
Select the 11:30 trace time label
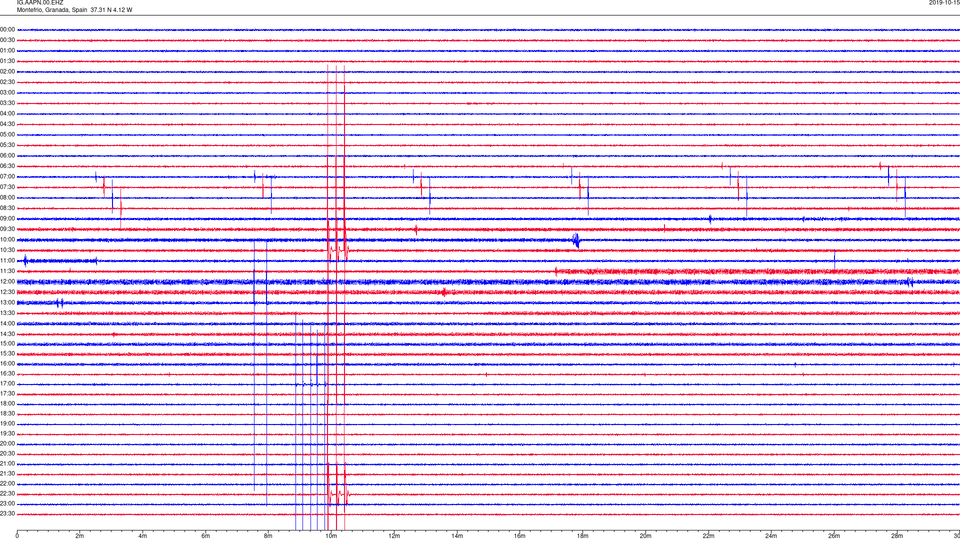point(8,271)
